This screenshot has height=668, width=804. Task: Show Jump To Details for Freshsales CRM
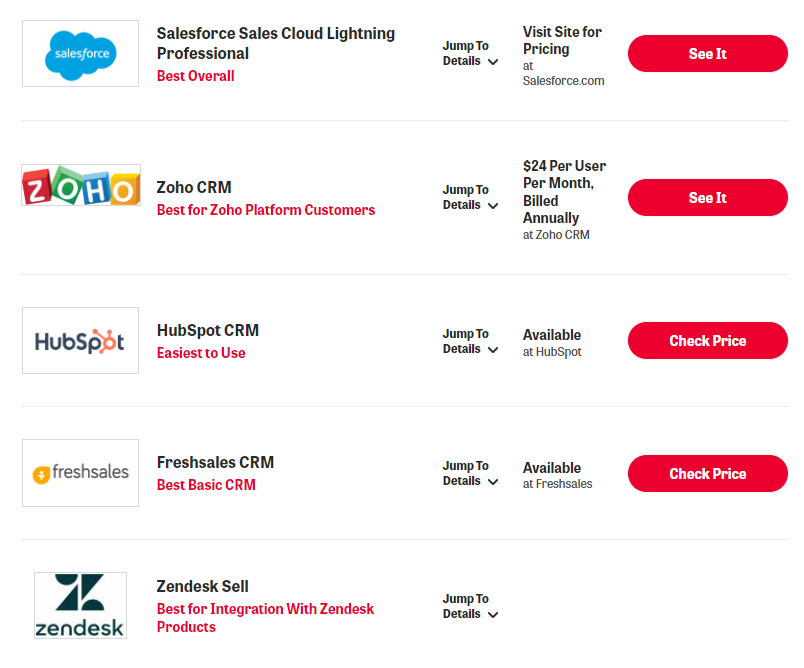470,474
